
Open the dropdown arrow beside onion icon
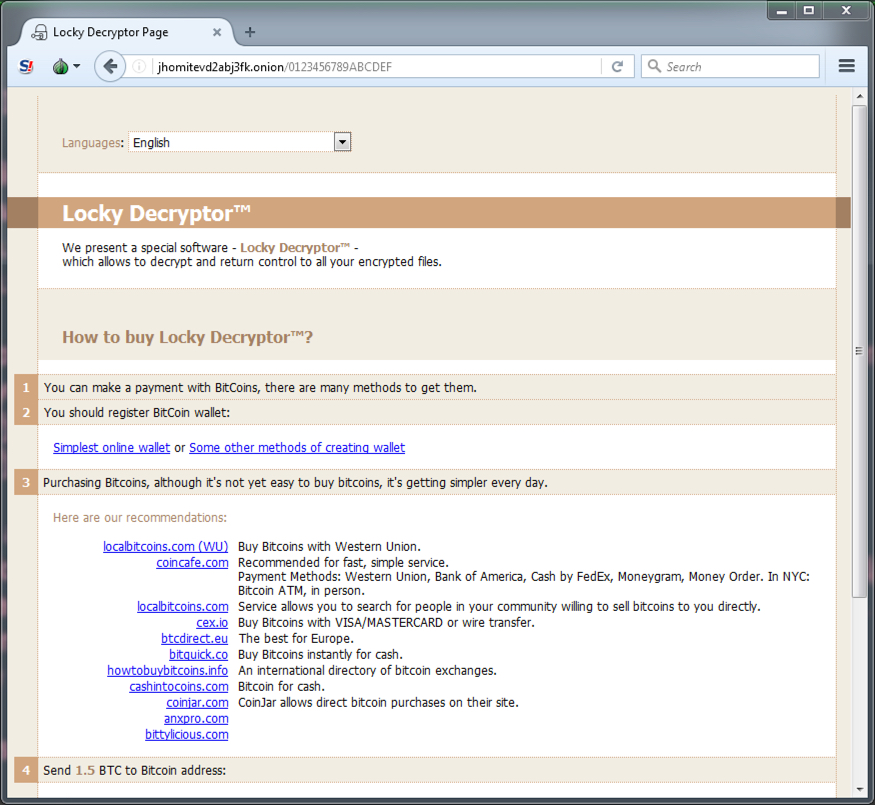(x=76, y=66)
